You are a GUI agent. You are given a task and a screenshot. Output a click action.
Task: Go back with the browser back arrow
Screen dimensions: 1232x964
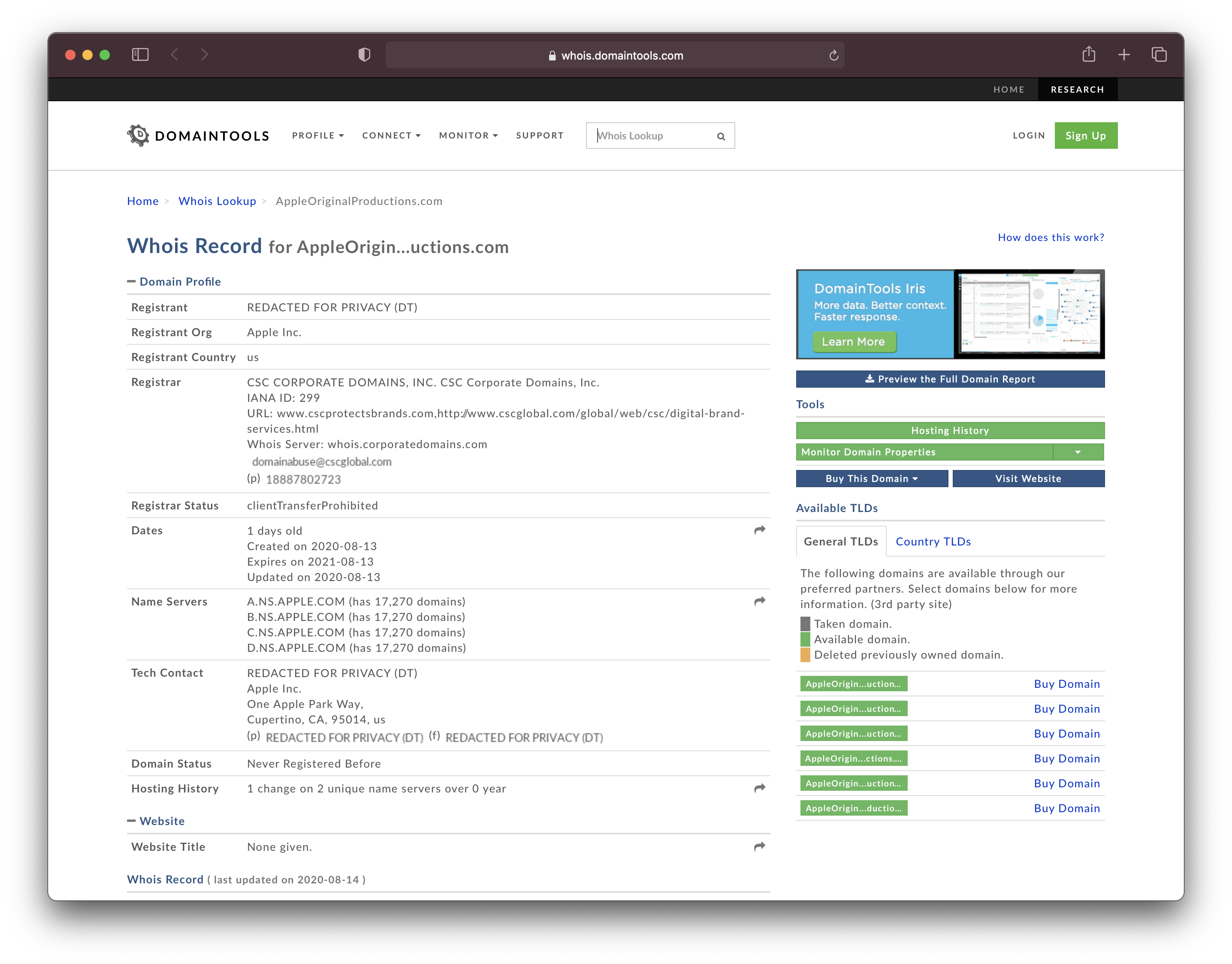click(x=175, y=55)
